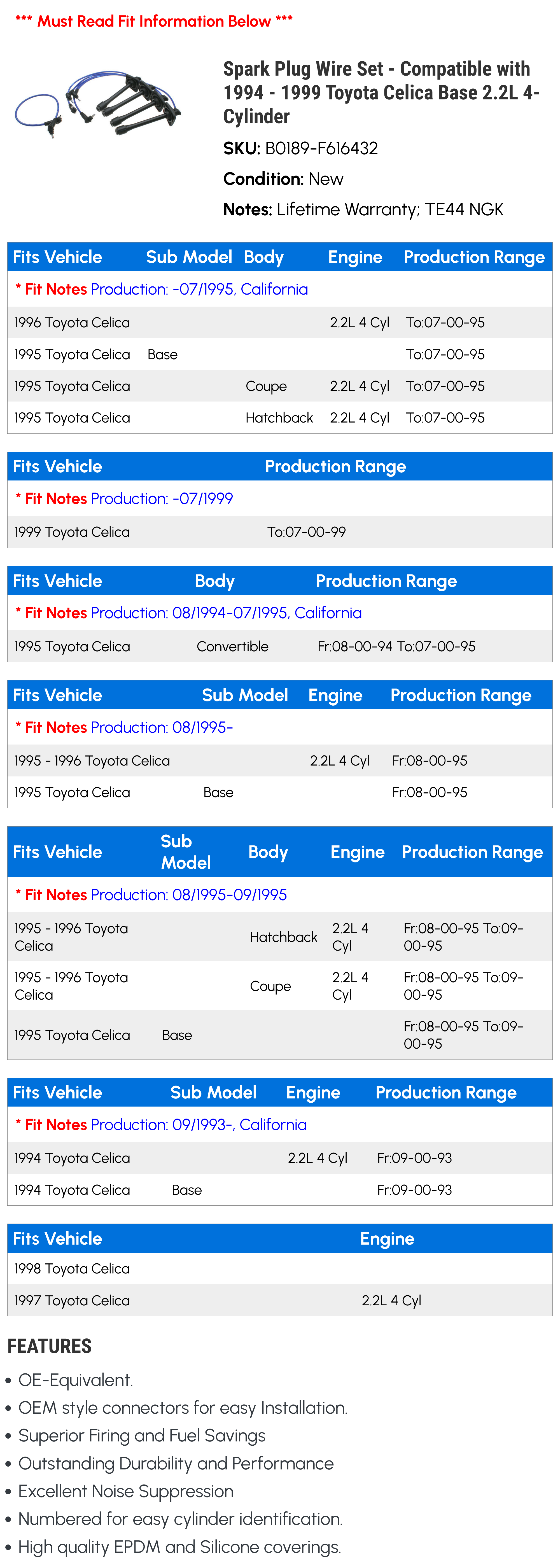Click the Convertible body cell
The width and height of the screenshot is (560, 1568).
tap(232, 647)
